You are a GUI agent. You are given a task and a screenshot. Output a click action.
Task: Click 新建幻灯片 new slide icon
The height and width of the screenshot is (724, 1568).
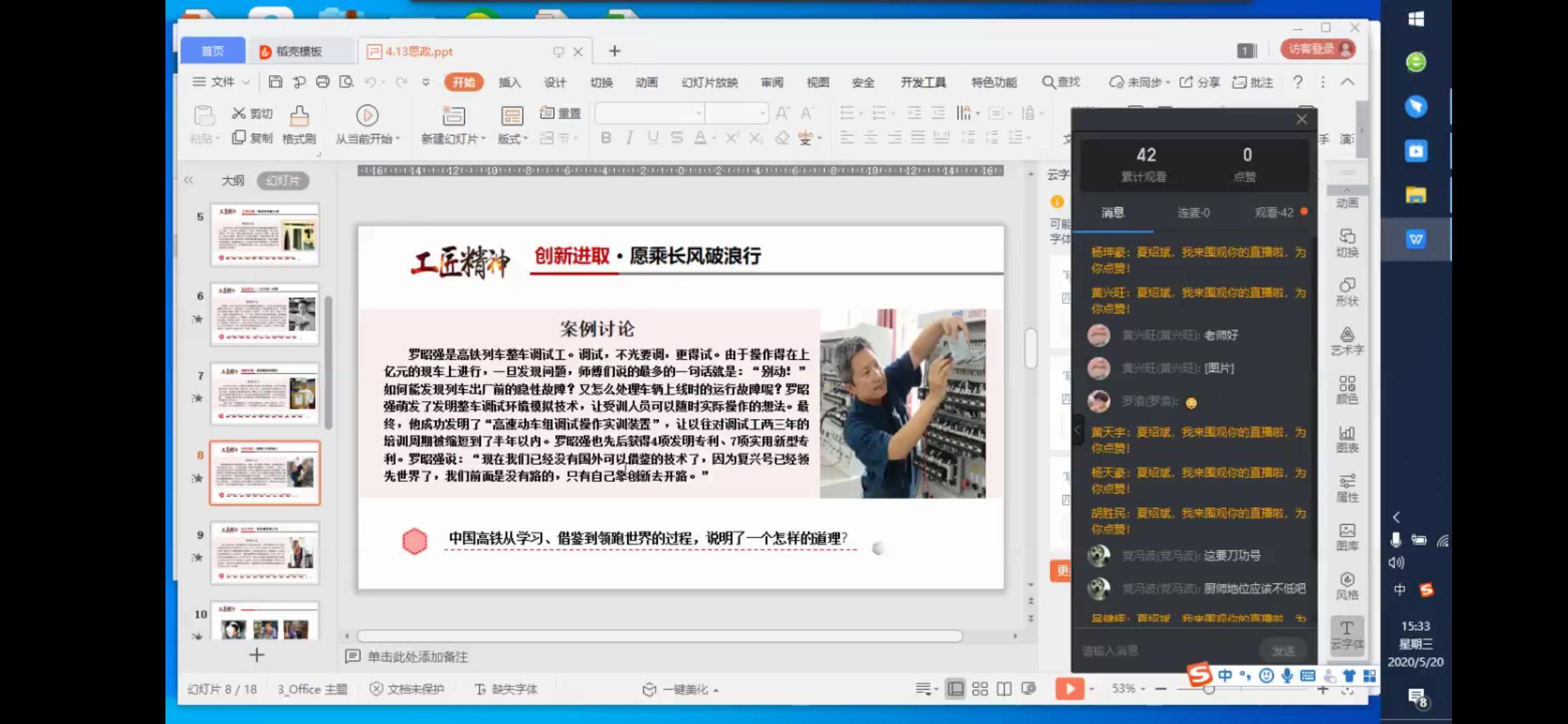coord(453,116)
